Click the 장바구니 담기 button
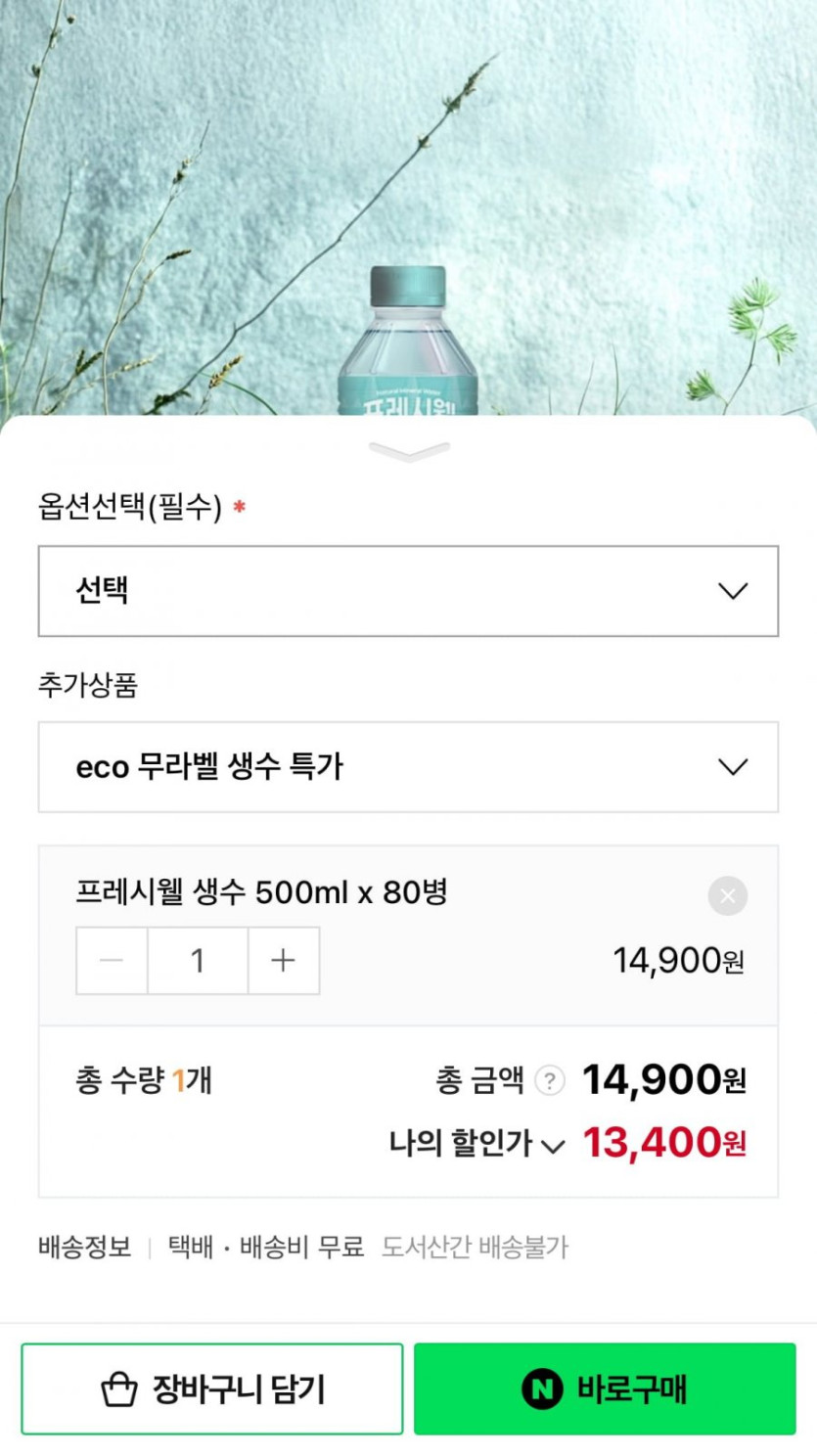 click(212, 1388)
